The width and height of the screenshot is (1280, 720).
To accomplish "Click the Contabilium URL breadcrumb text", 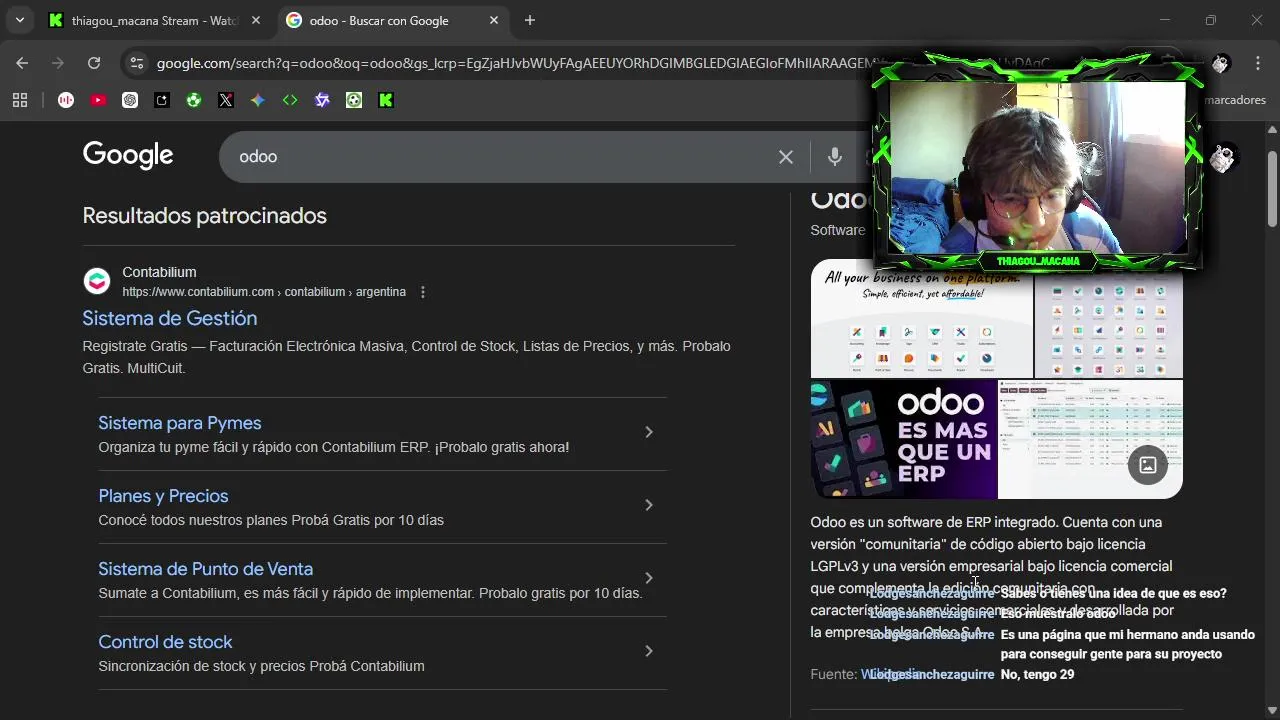I will [x=264, y=292].
